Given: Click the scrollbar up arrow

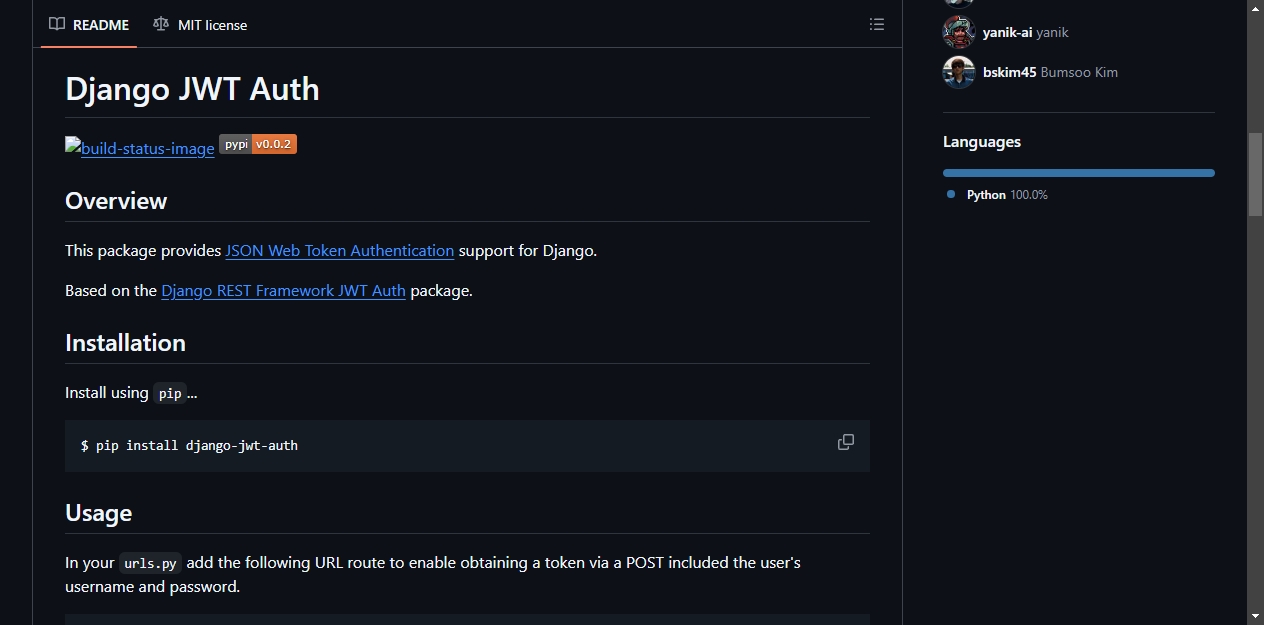Looking at the screenshot, I should (1255, 9).
